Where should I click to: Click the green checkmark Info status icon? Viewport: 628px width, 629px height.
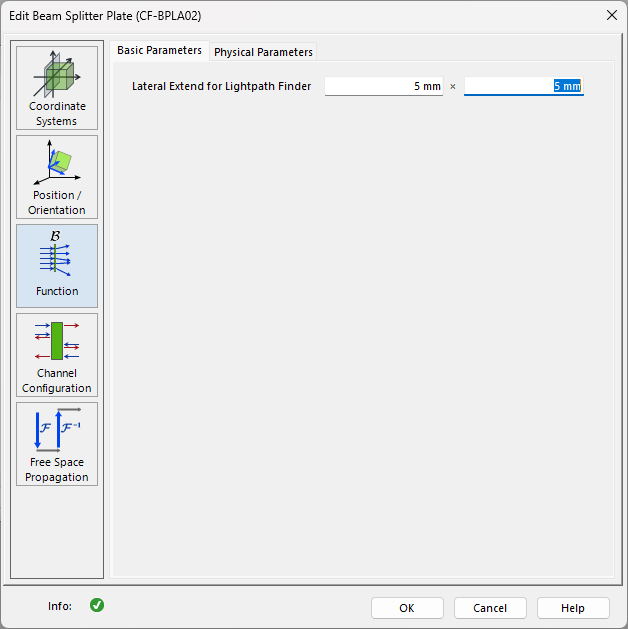point(97,605)
